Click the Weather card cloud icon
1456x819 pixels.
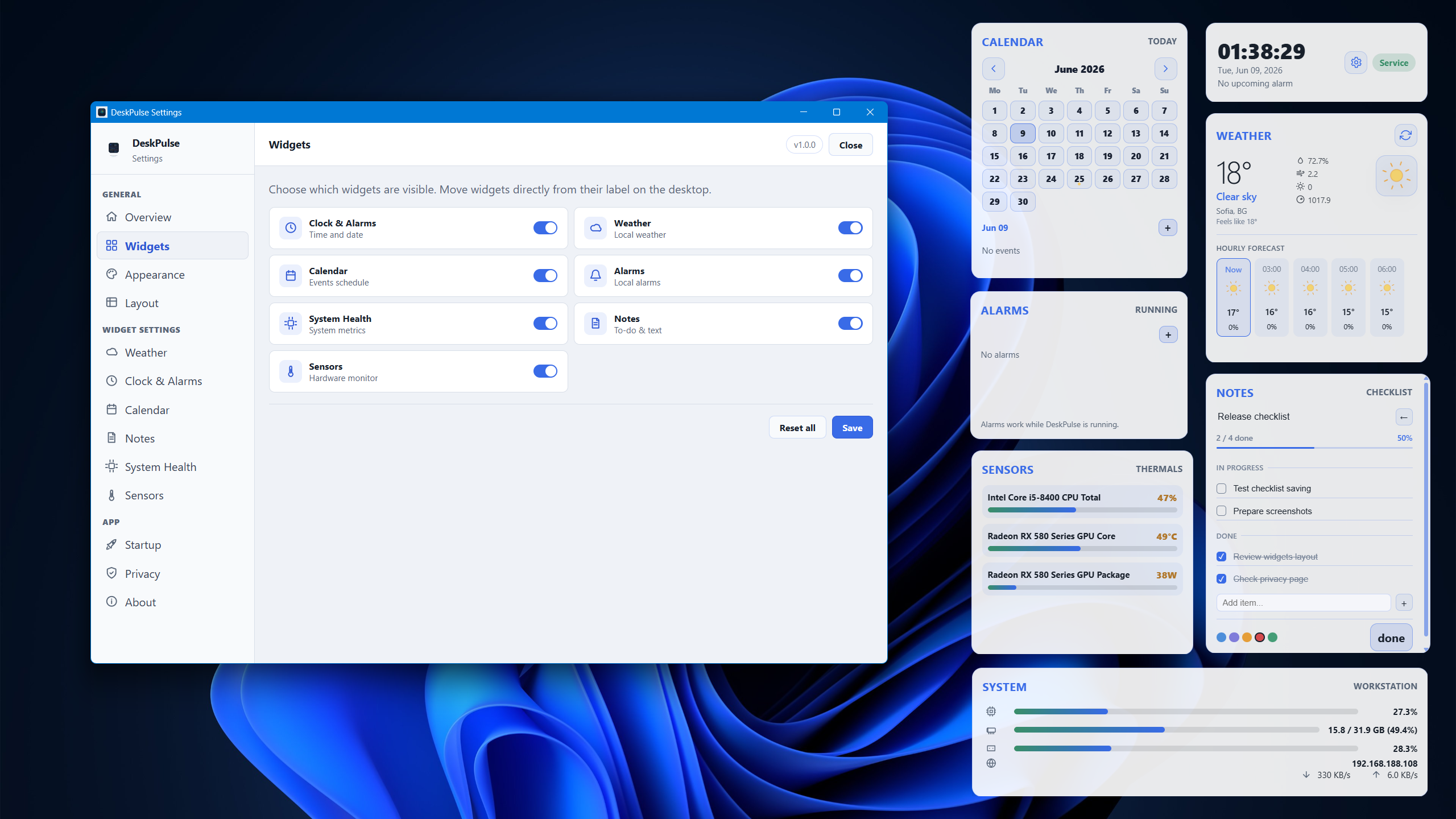[x=595, y=228]
